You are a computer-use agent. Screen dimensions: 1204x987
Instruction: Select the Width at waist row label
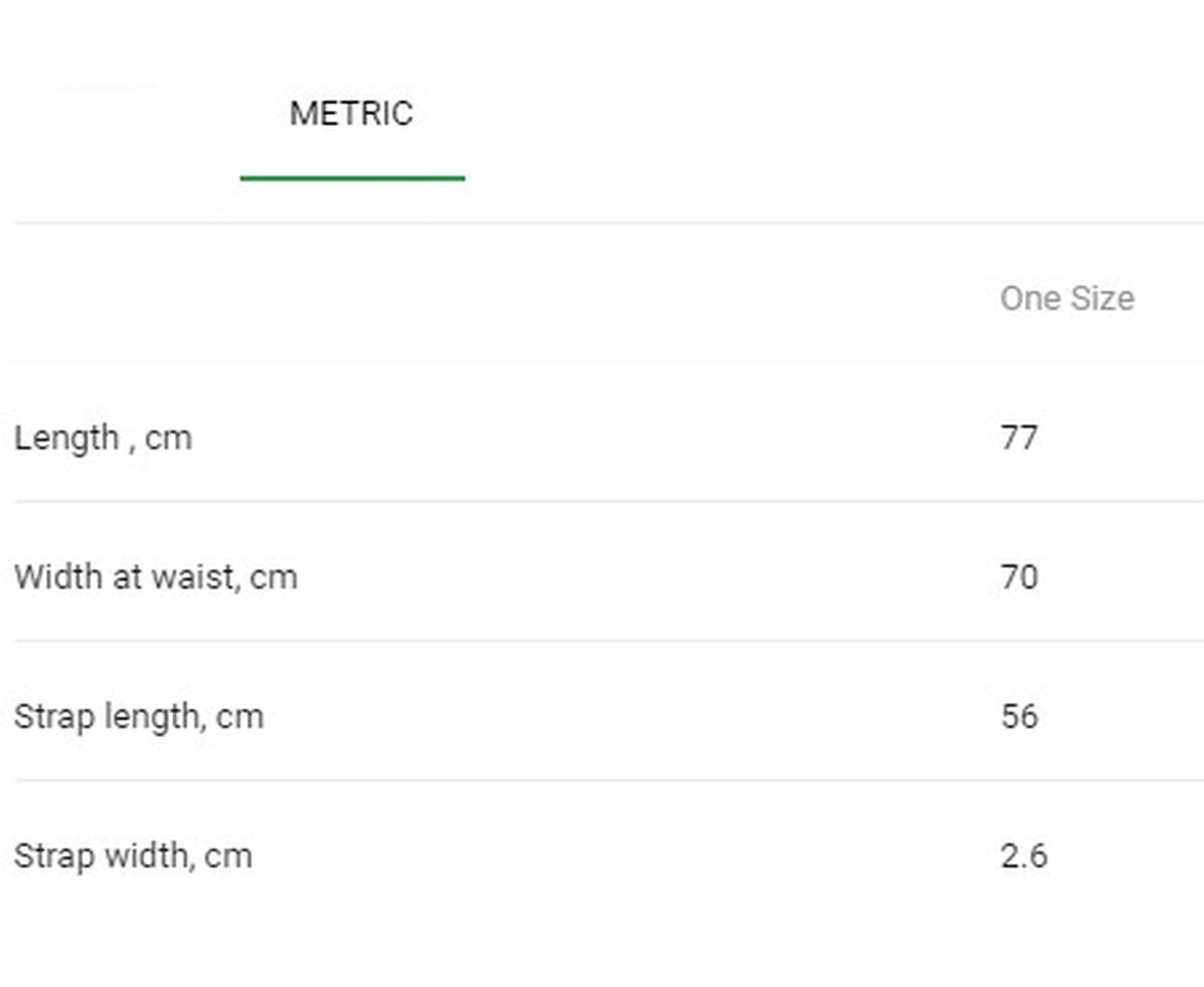coord(156,577)
